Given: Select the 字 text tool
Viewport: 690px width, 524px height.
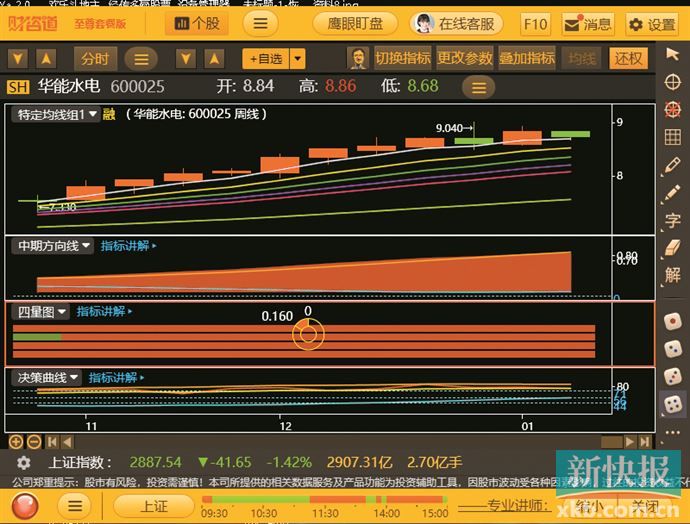Looking at the screenshot, I should pyautogui.click(x=672, y=220).
